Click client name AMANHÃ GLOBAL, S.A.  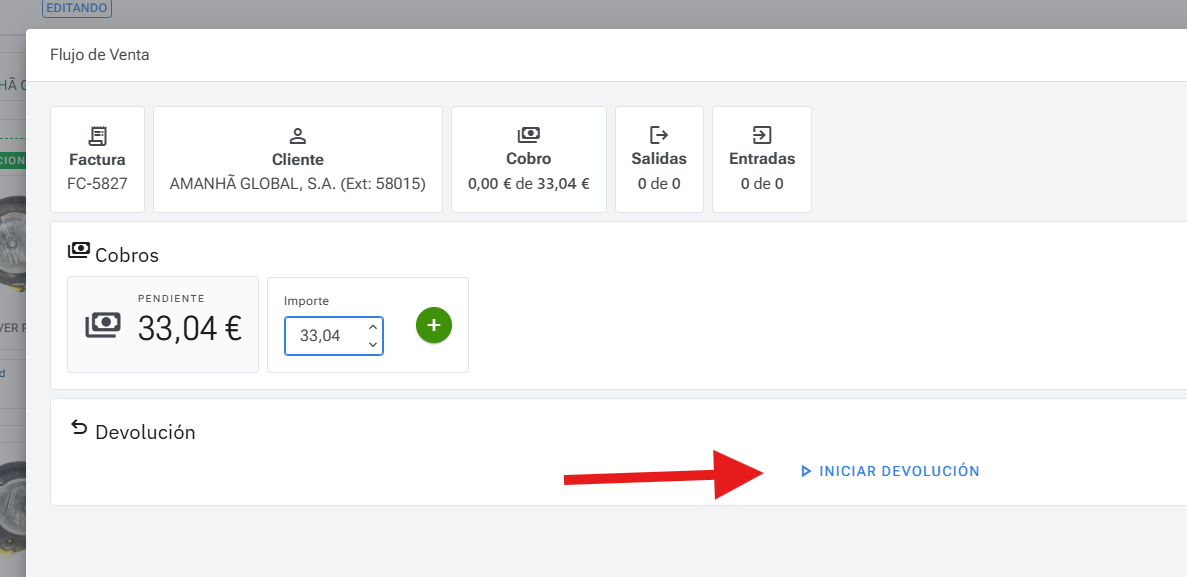[x=297, y=184]
